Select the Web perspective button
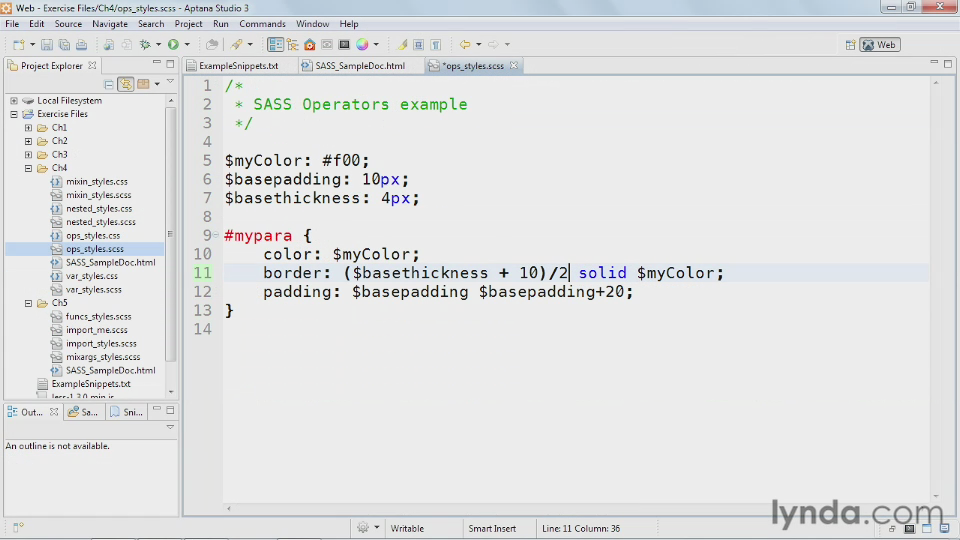The height and width of the screenshot is (540, 960). click(x=880, y=45)
